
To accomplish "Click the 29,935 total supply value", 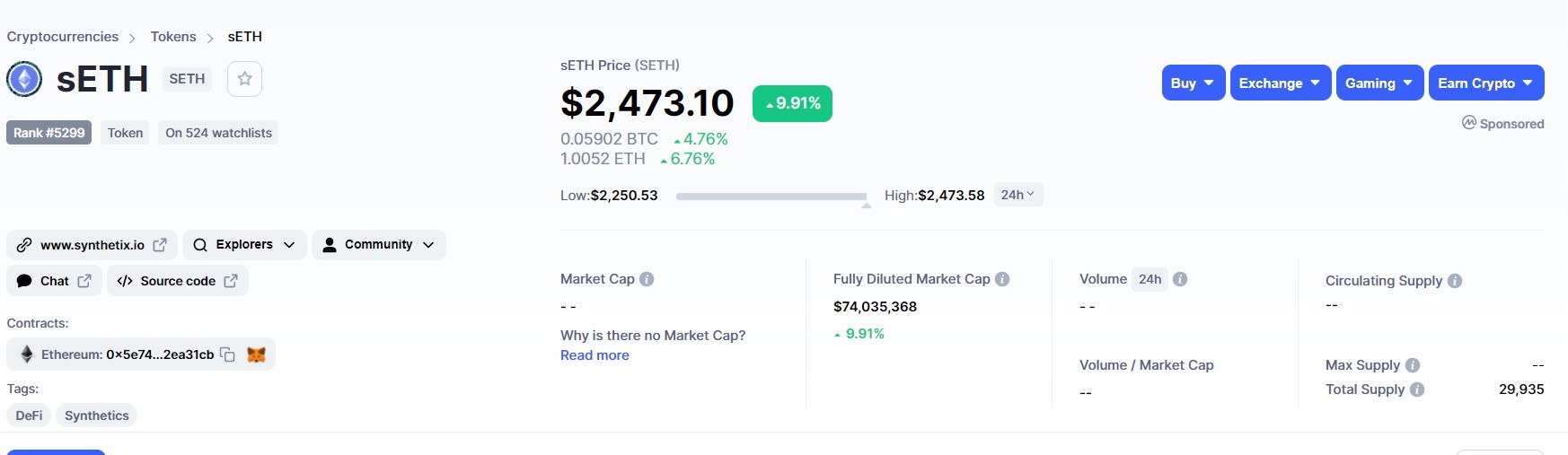I will click(x=1521, y=389).
